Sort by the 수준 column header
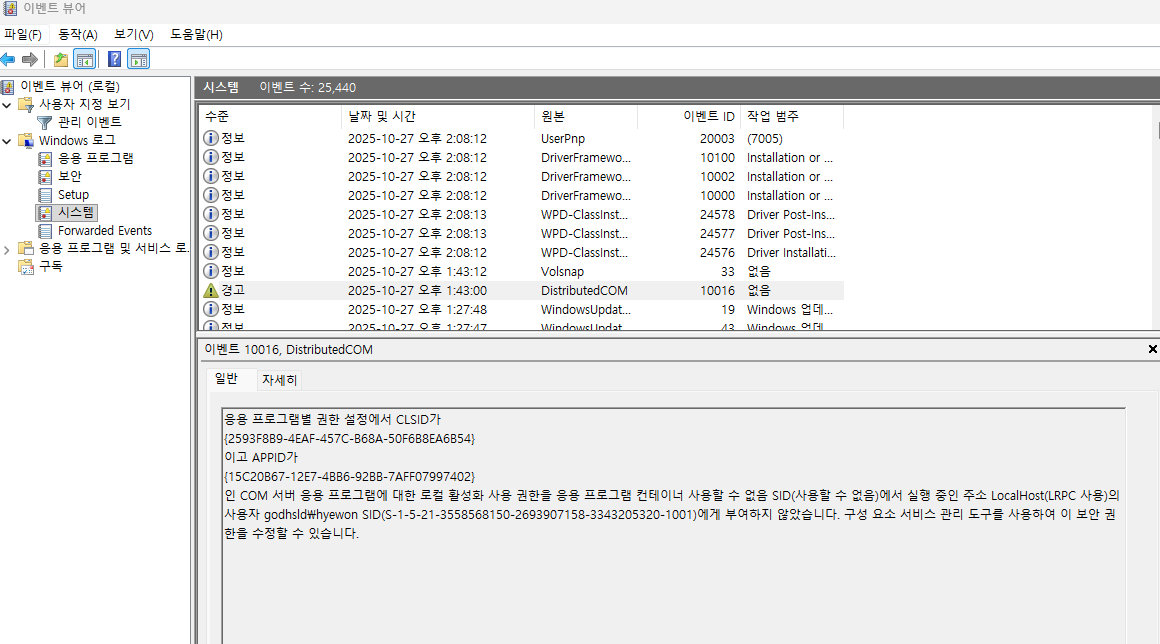 pos(269,116)
